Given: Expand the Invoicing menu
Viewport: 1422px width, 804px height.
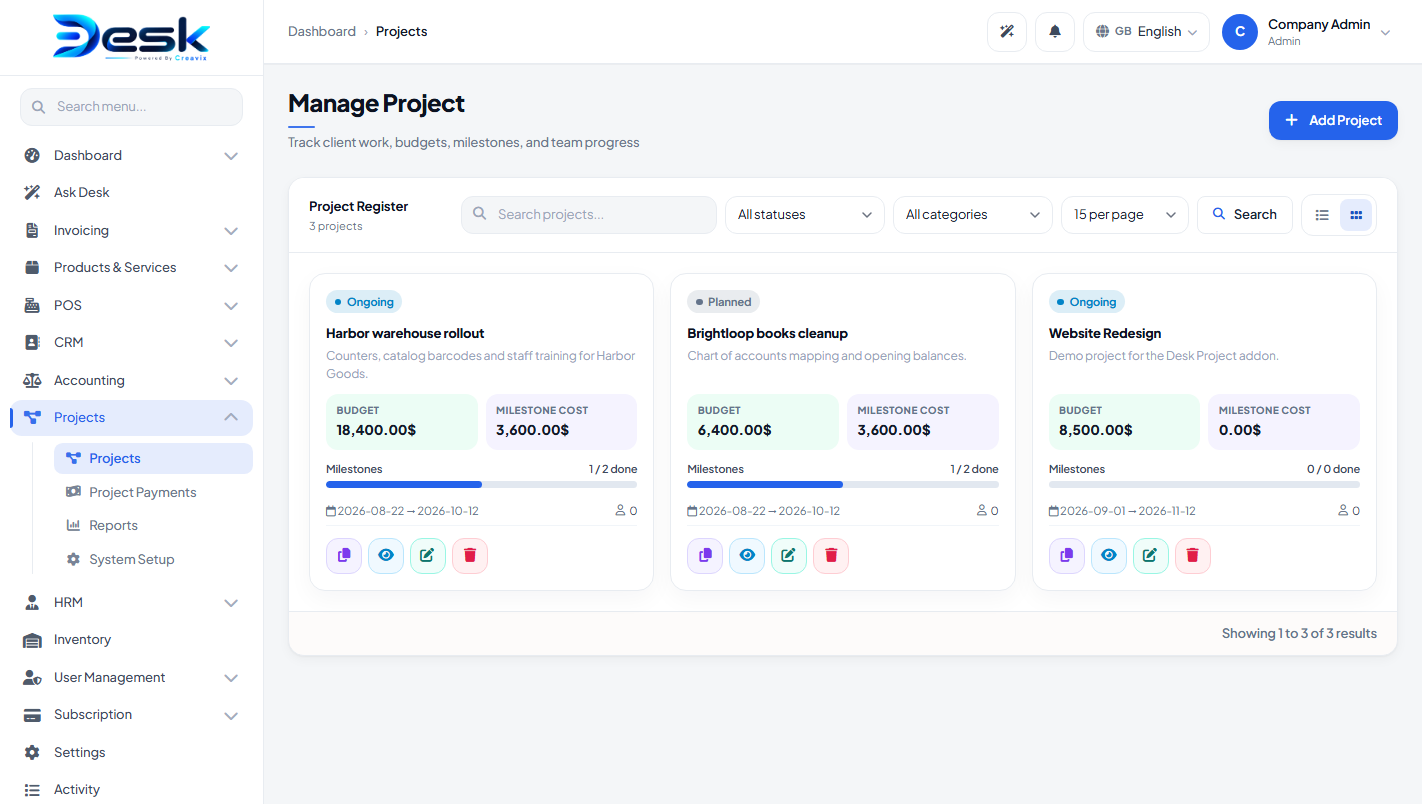Looking at the screenshot, I should (131, 231).
